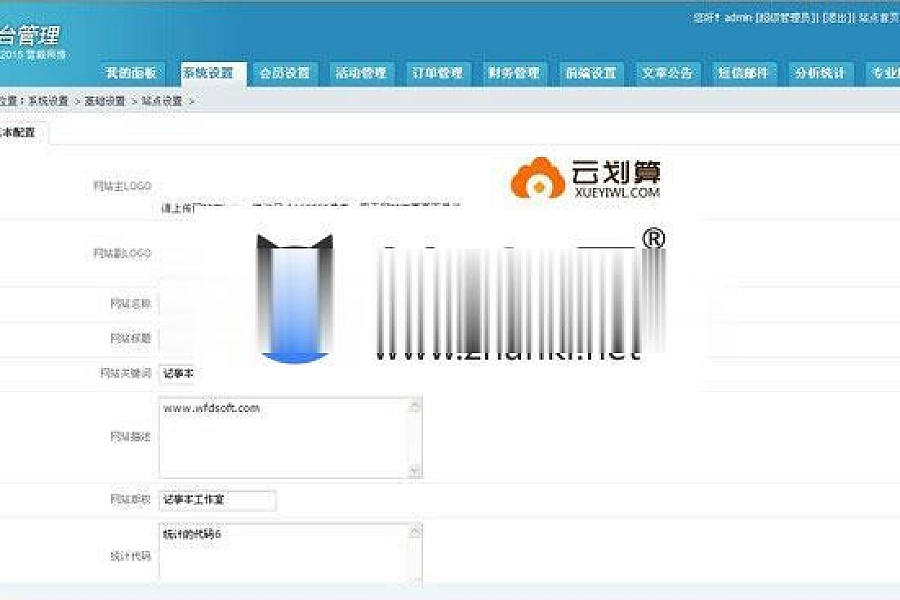900x600 pixels.
Task: Go to the 活动管理 tab
Action: tap(360, 73)
